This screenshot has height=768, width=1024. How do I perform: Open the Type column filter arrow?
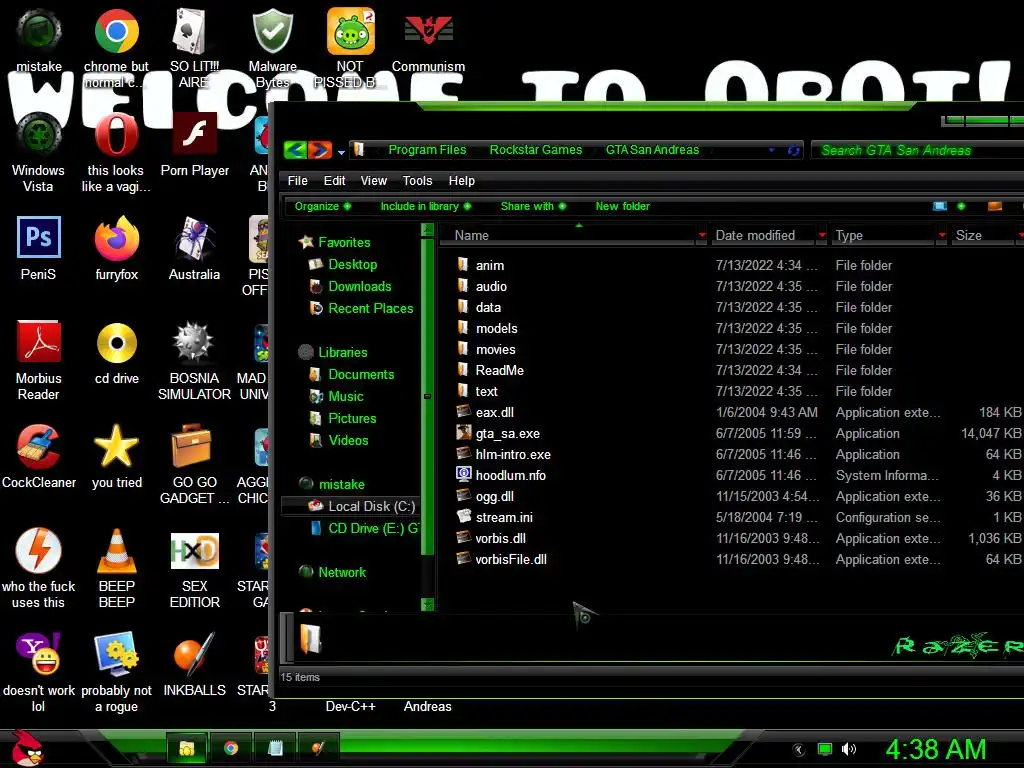(942, 235)
